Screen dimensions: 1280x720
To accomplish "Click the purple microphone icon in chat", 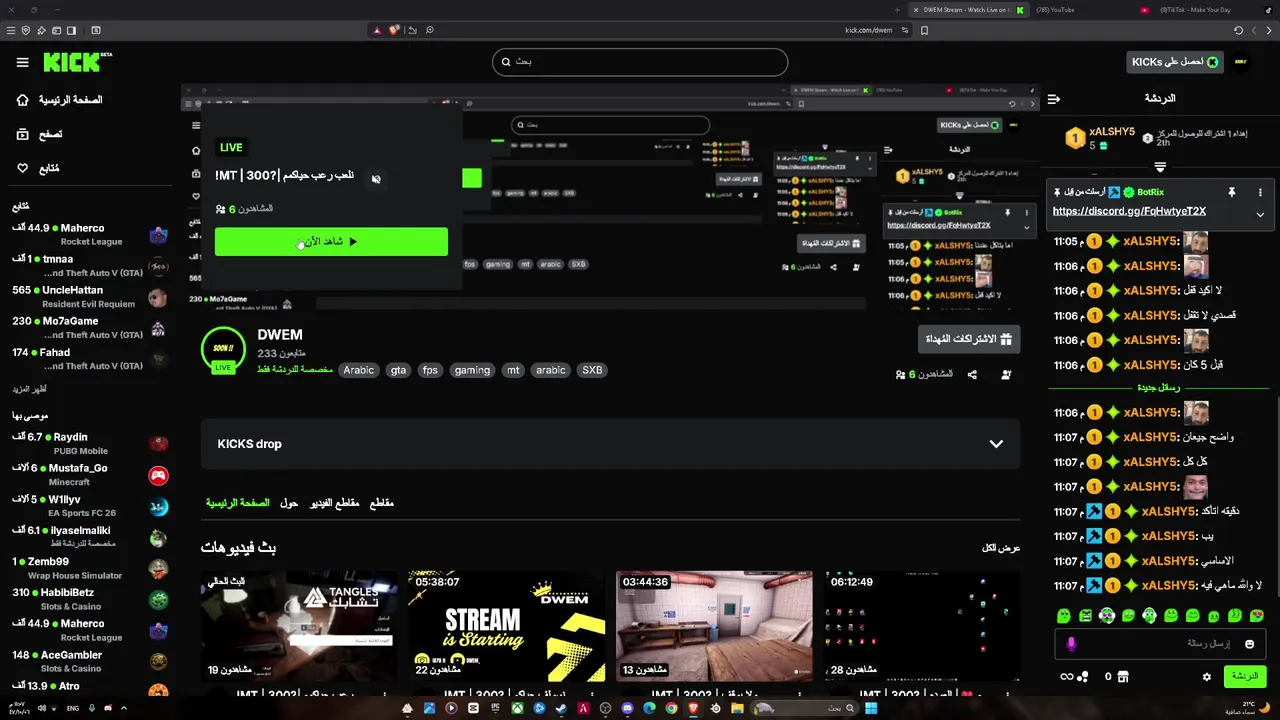I will click(x=1071, y=644).
